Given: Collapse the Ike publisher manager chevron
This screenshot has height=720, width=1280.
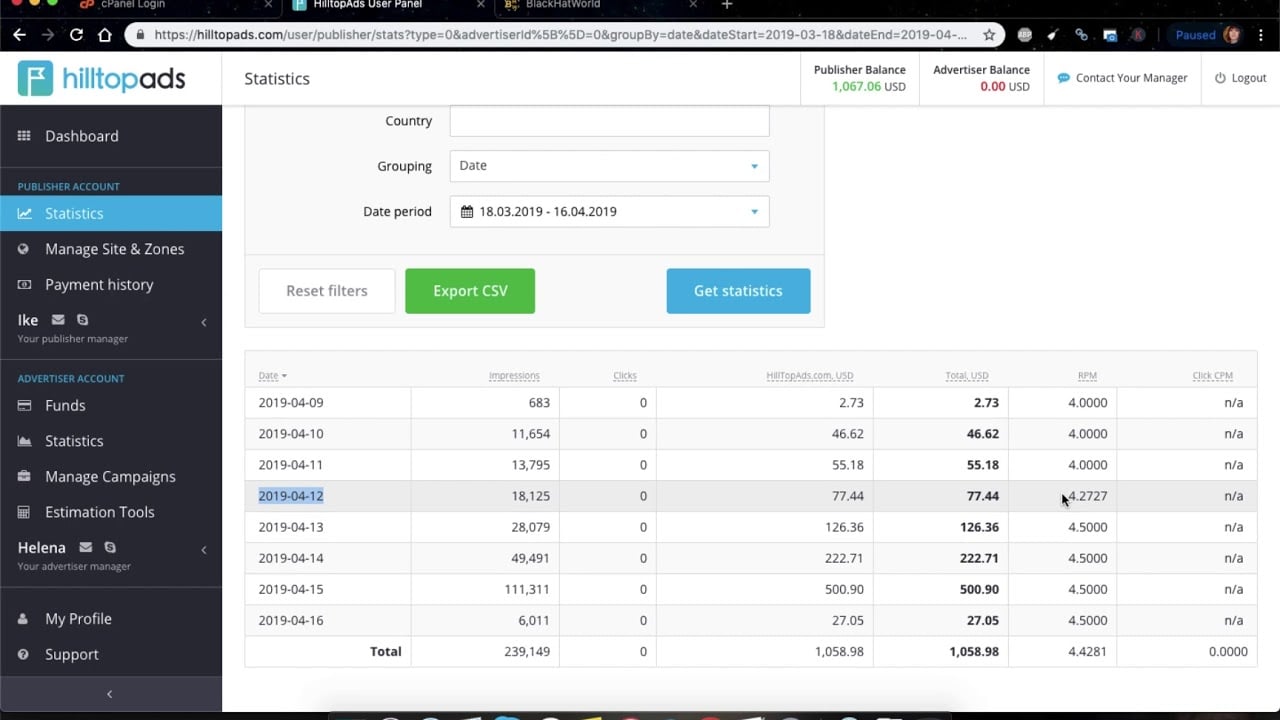Looking at the screenshot, I should click(204, 322).
